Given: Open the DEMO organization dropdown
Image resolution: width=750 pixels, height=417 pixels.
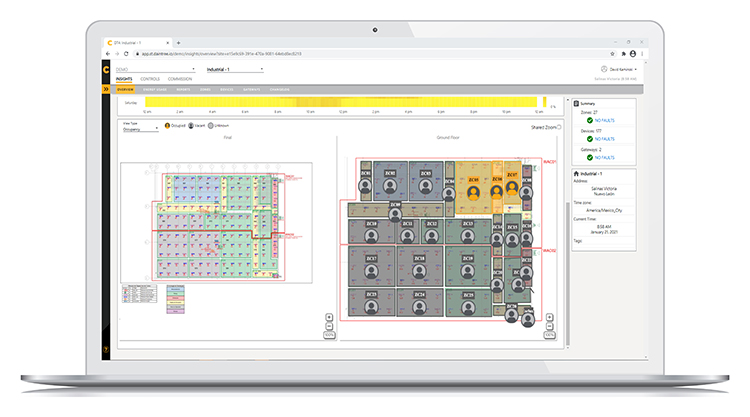Looking at the screenshot, I should tap(155, 69).
